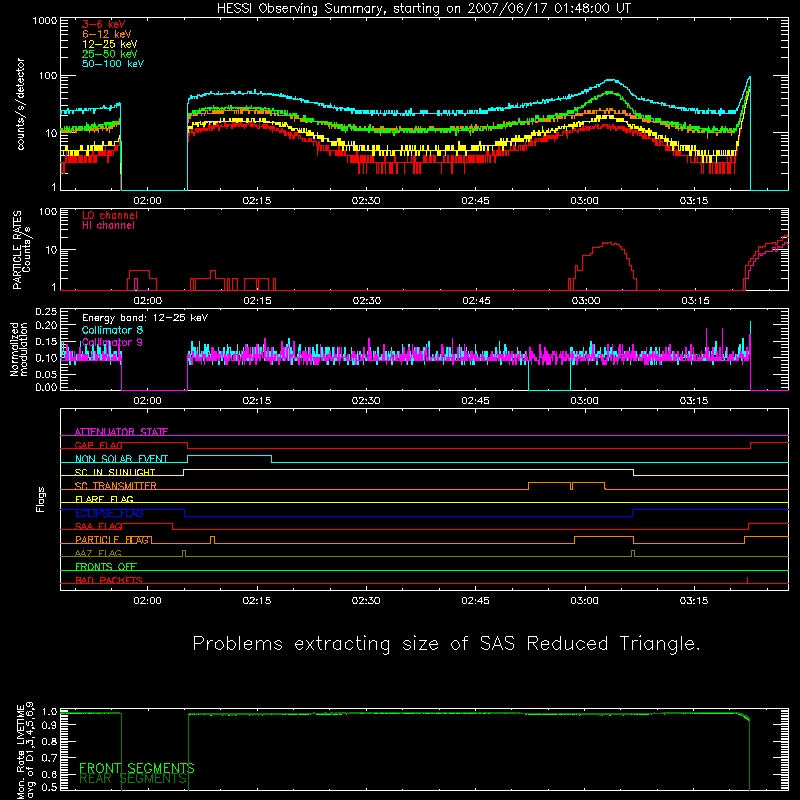Select the 3-6 keV legend label
The height and width of the screenshot is (800, 800).
[x=103, y=24]
